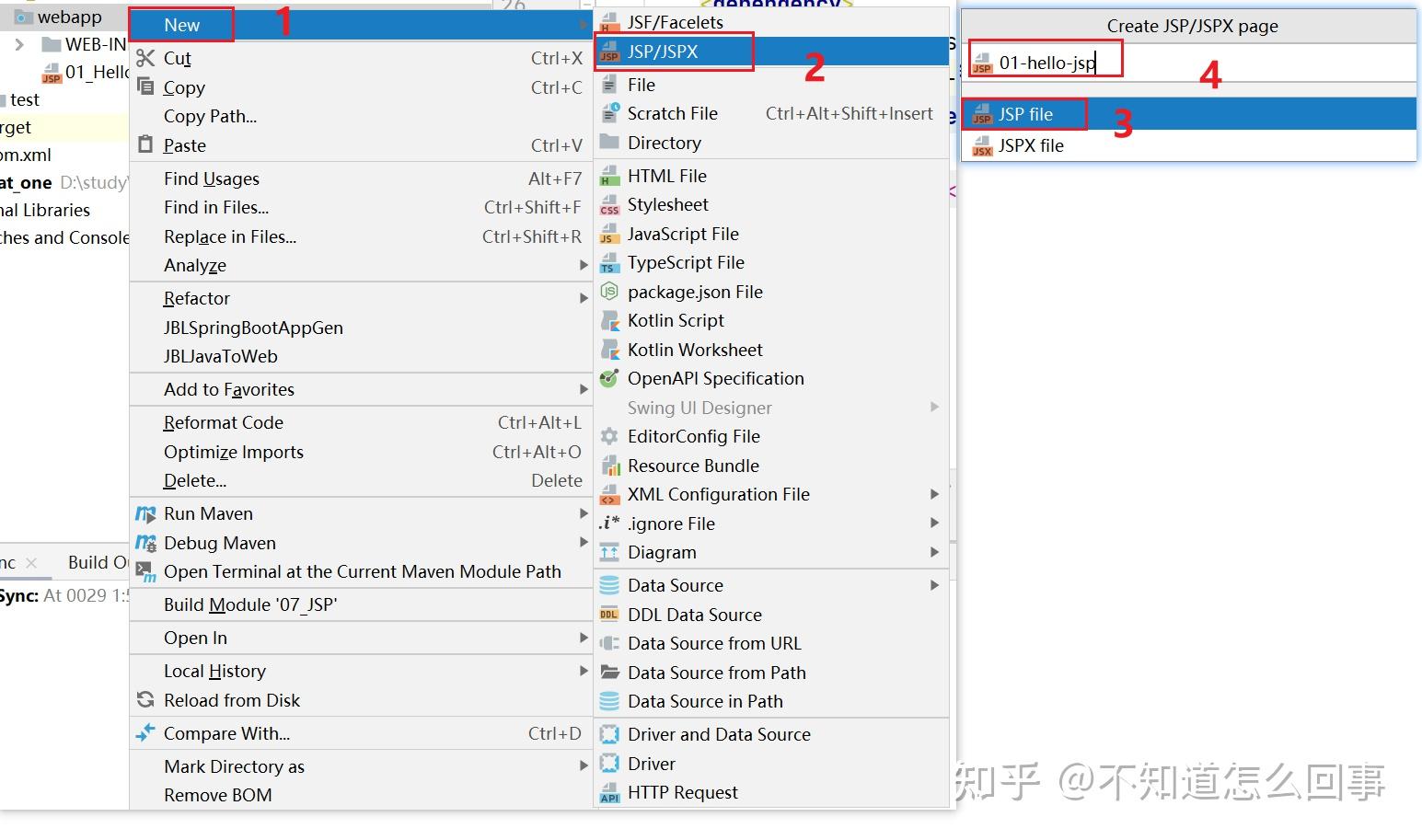The image size is (1422, 840).
Task: Click the Run Maven icon
Action: tap(145, 513)
